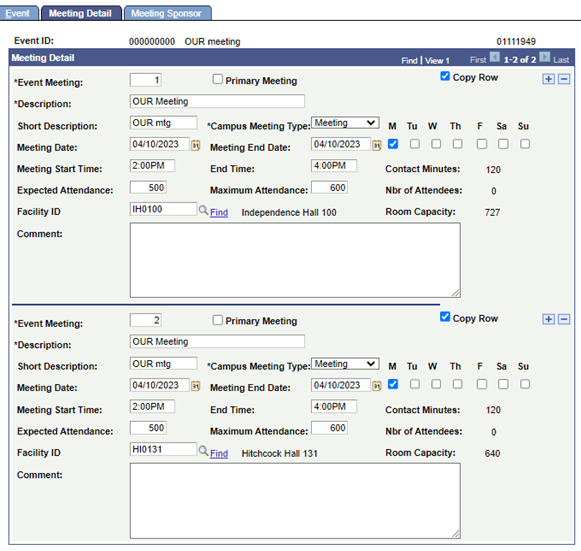Click Expected Attendance field of meeting 1
Image resolution: width=581 pixels, height=551 pixels.
[148, 187]
